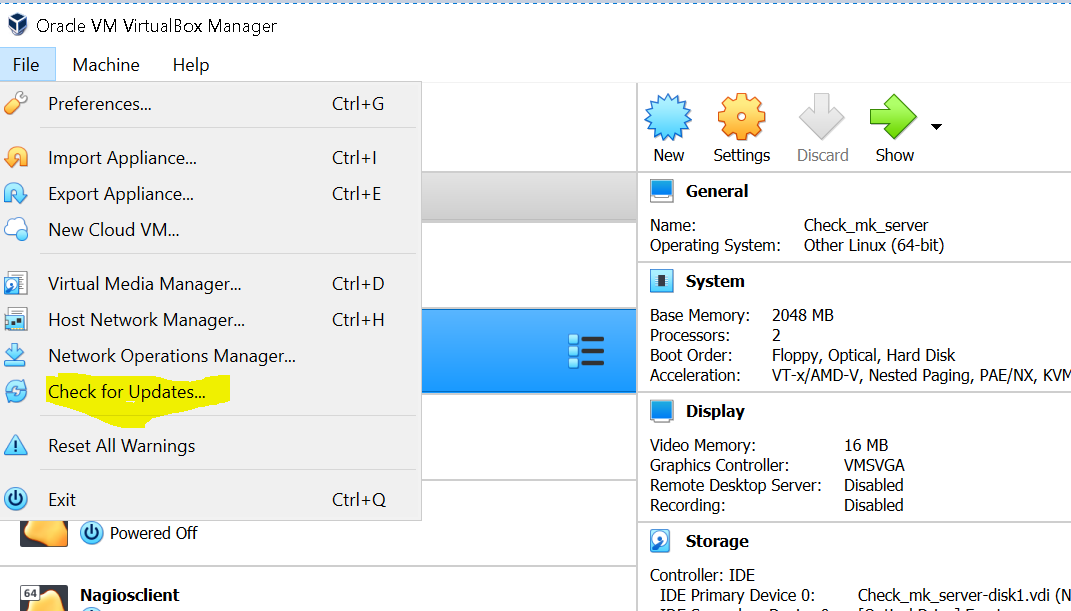Open the Help menu

tap(190, 64)
